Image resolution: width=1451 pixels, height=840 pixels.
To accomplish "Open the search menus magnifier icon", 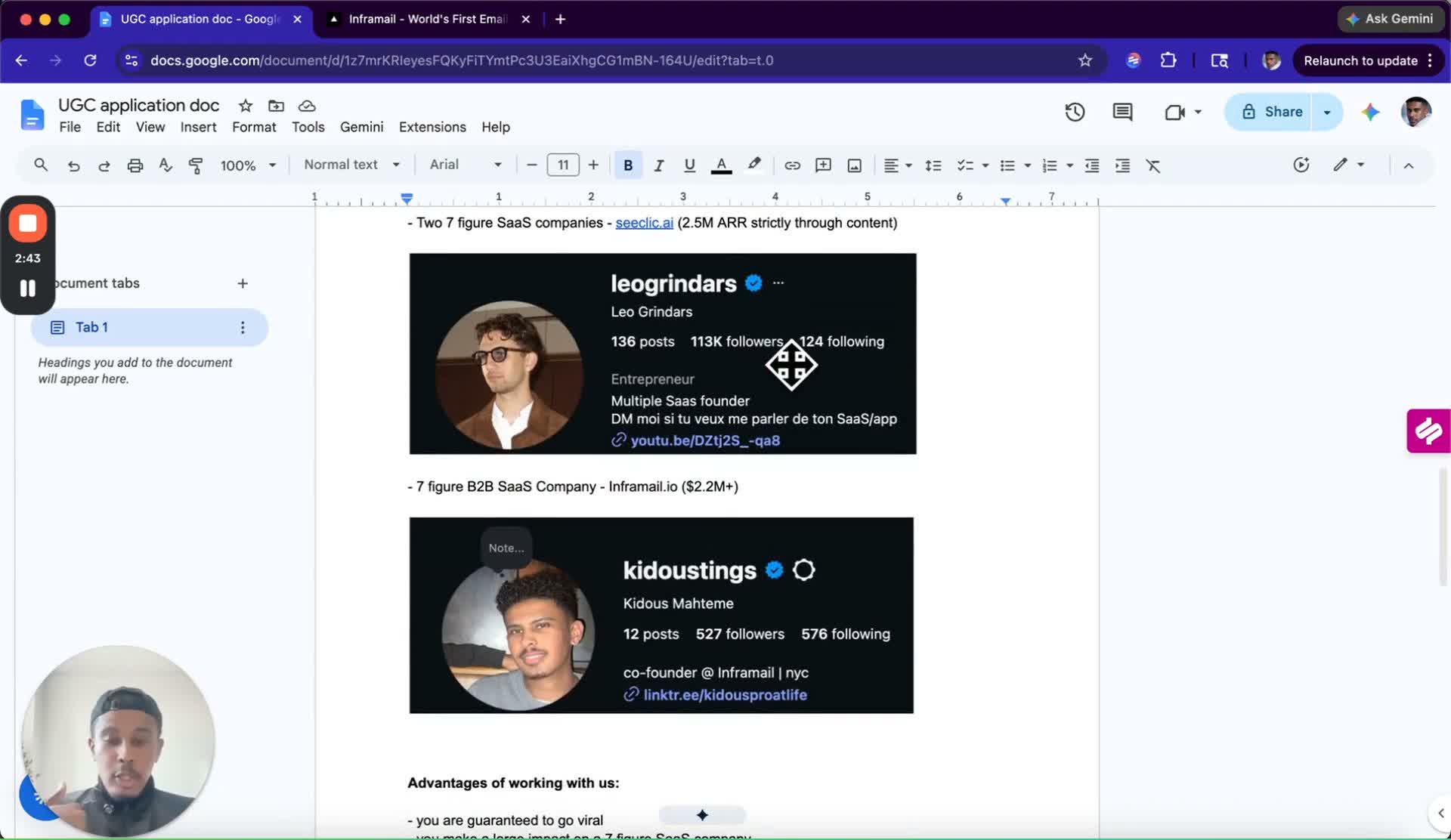I will [x=41, y=165].
